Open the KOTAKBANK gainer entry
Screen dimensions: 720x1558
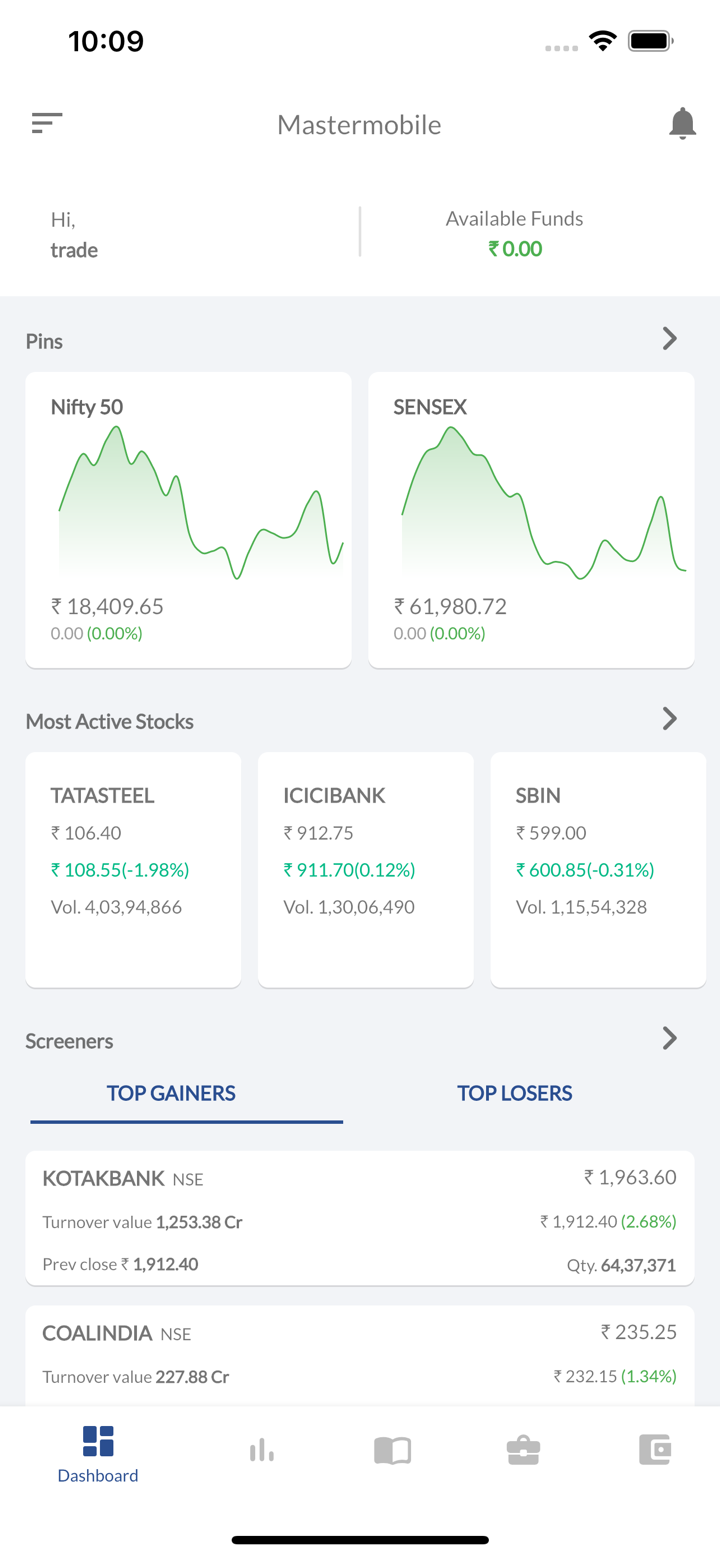(x=359, y=1218)
